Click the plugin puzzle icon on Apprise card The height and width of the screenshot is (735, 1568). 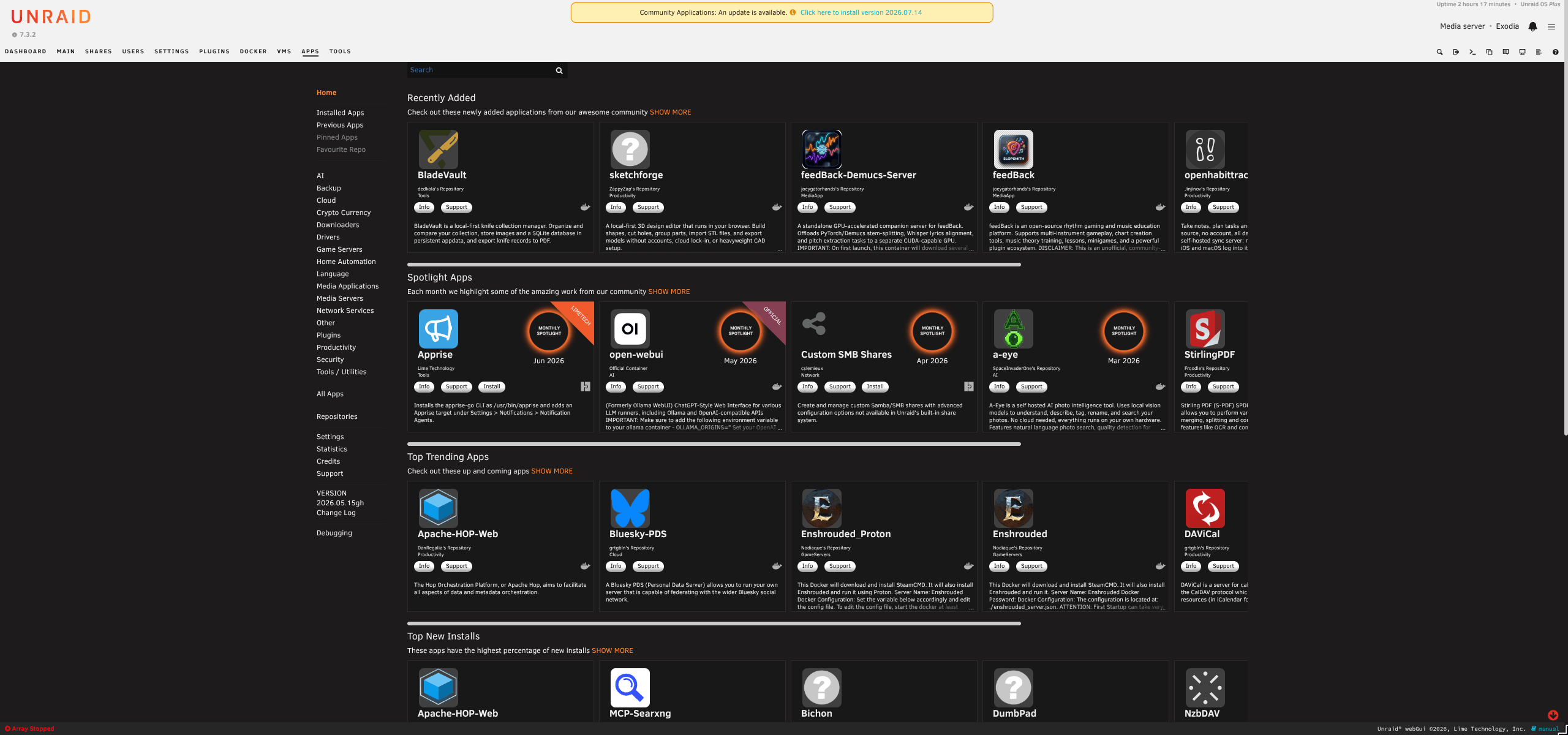point(586,386)
